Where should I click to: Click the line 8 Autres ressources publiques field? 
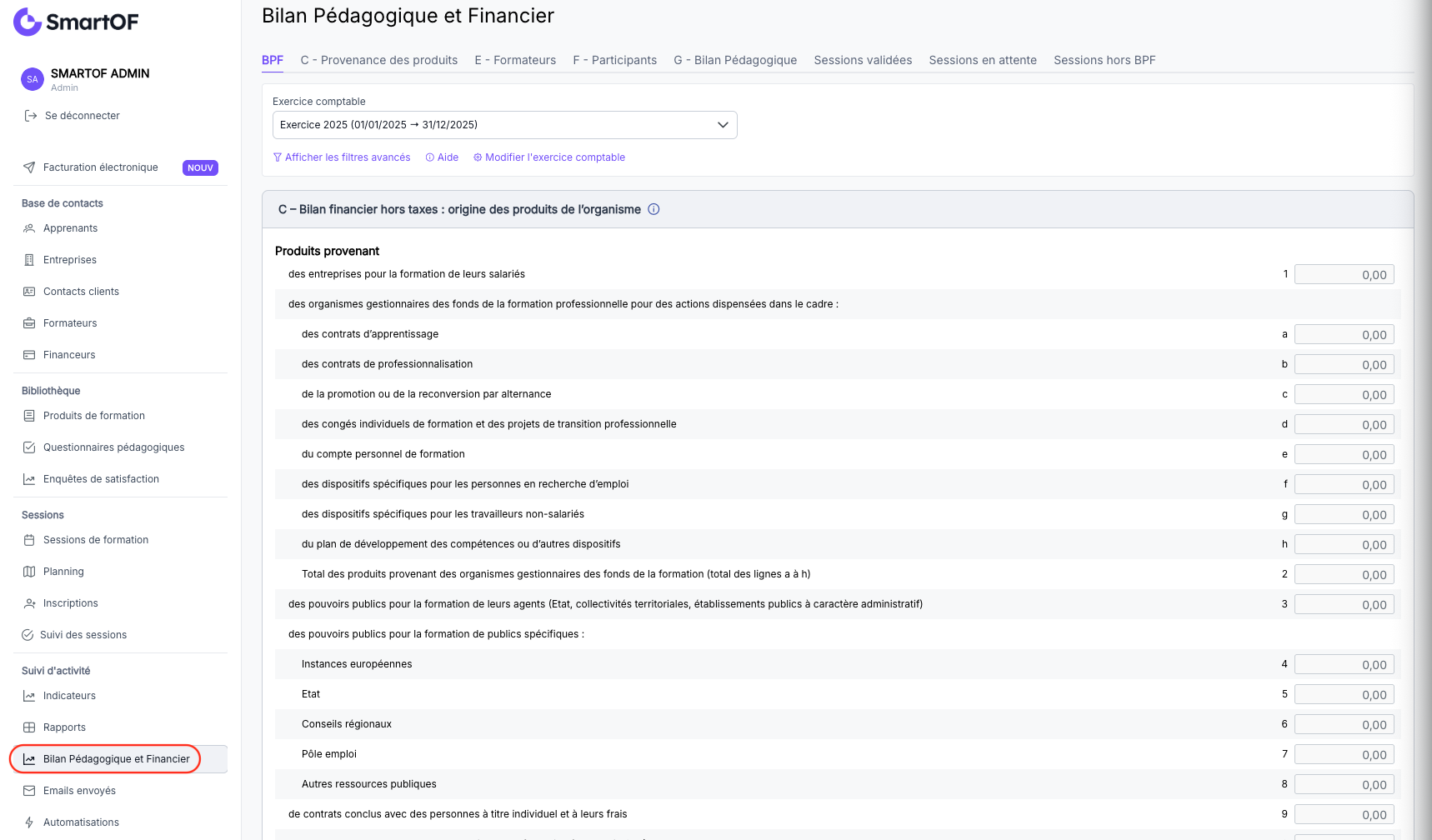[1344, 784]
